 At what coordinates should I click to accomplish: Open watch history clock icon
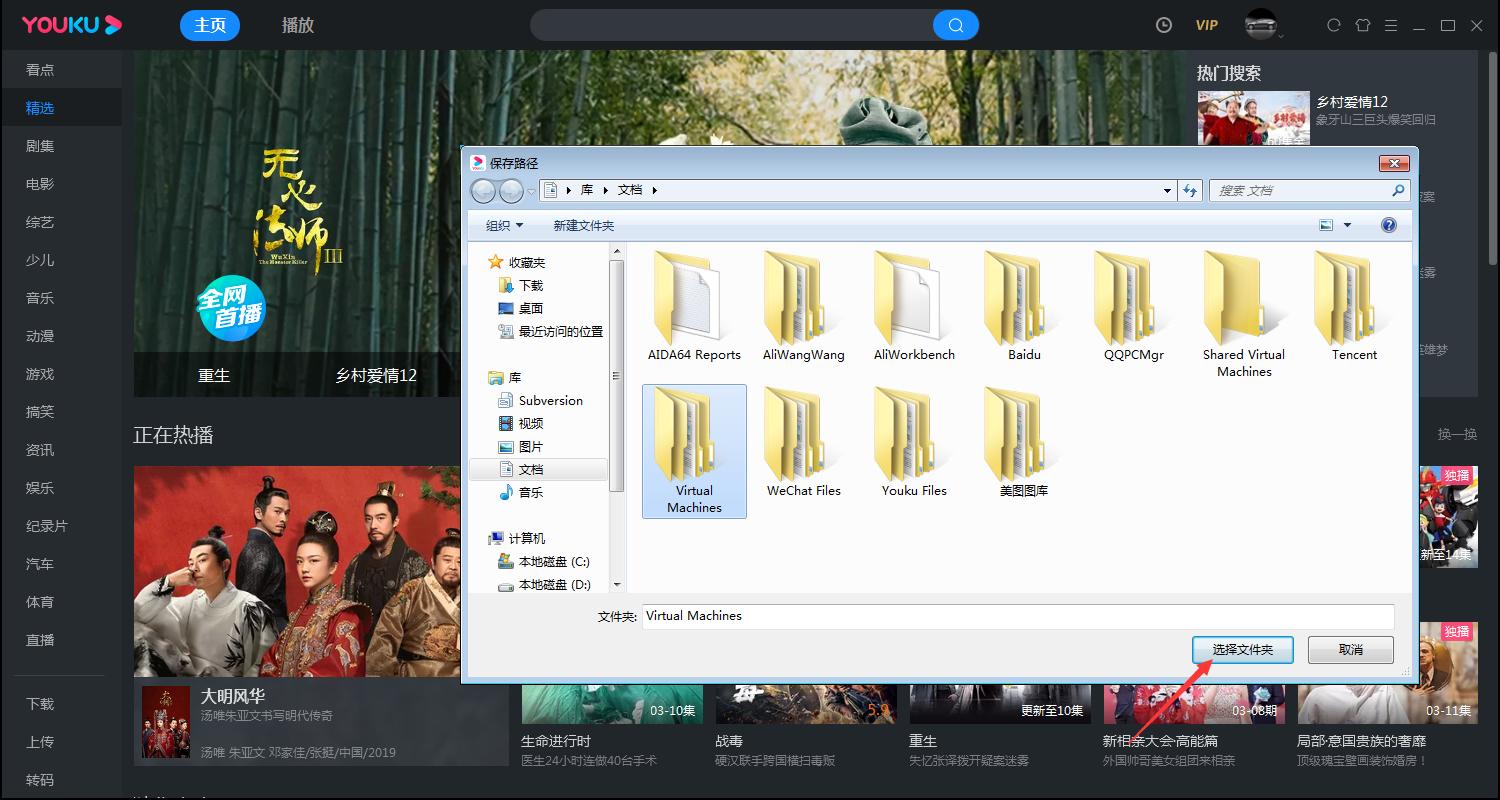click(x=1163, y=25)
